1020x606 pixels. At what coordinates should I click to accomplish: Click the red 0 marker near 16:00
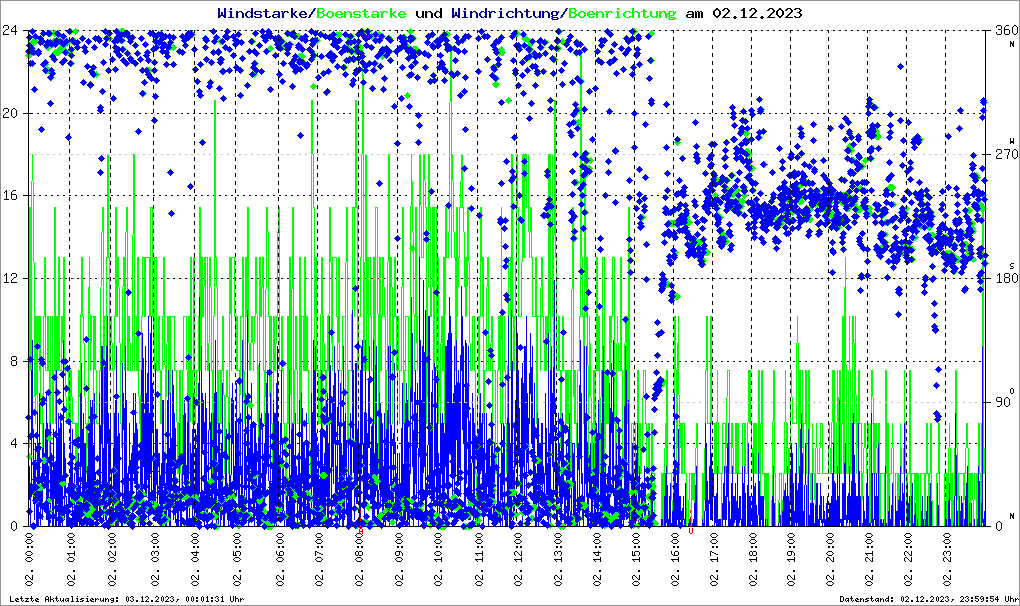pos(690,531)
